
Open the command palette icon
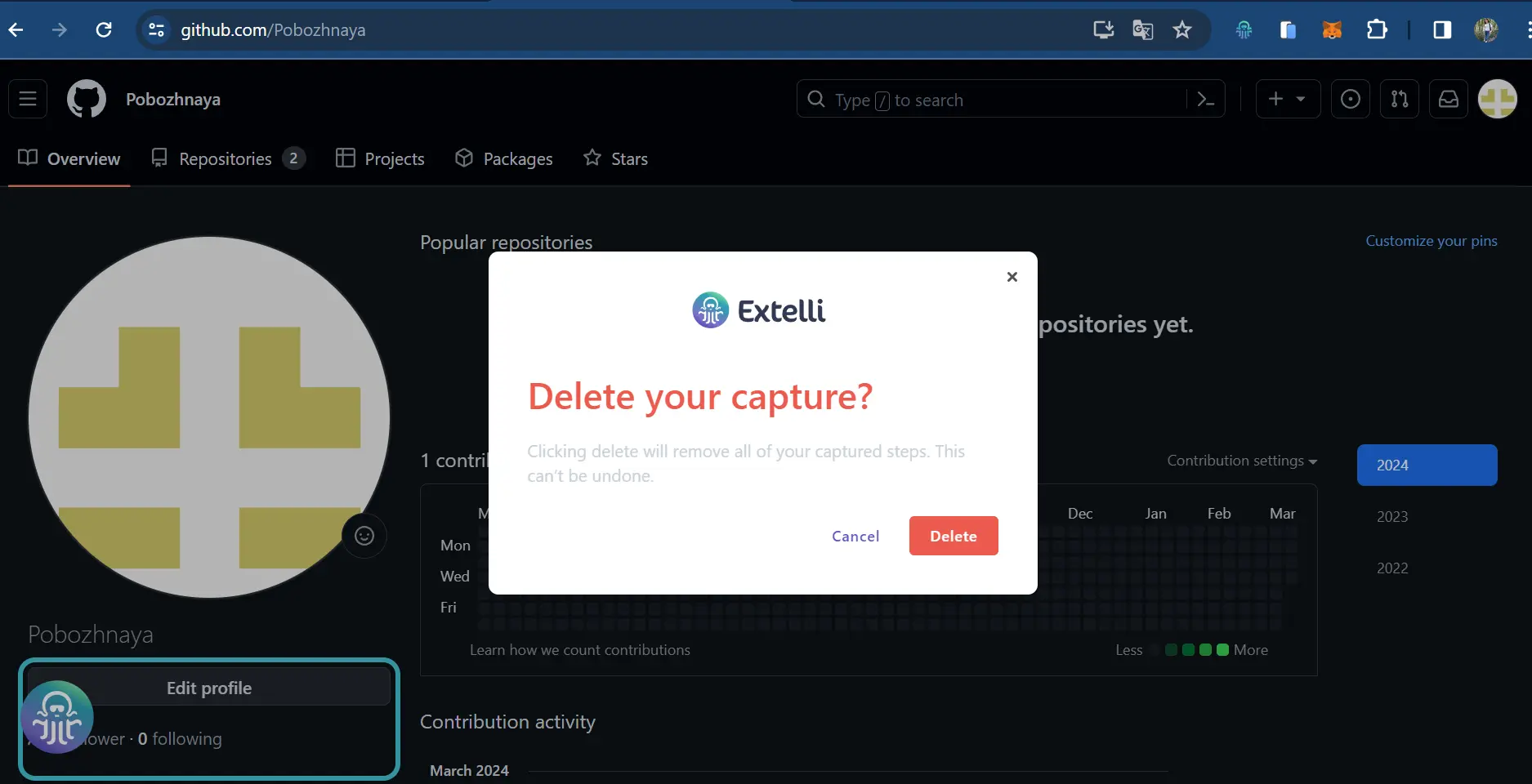coord(1206,99)
